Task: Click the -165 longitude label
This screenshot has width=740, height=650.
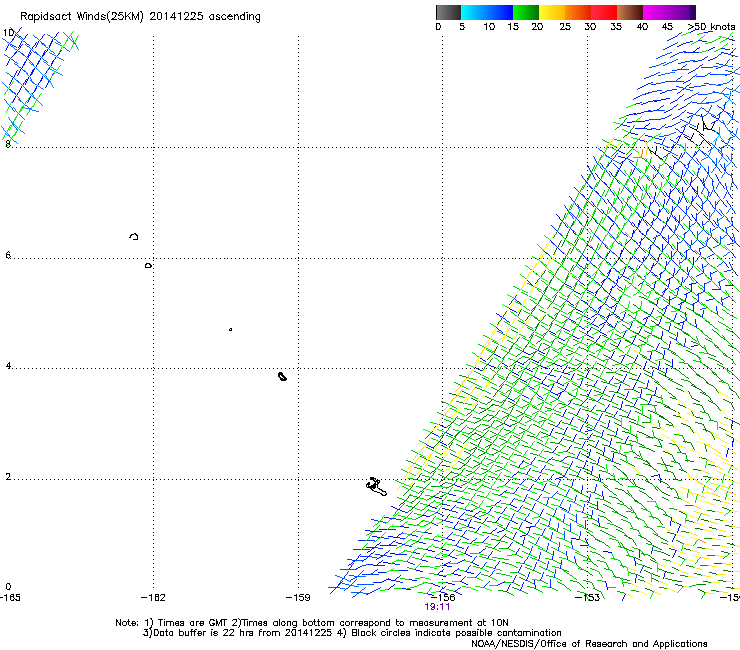Action: pos(10,598)
